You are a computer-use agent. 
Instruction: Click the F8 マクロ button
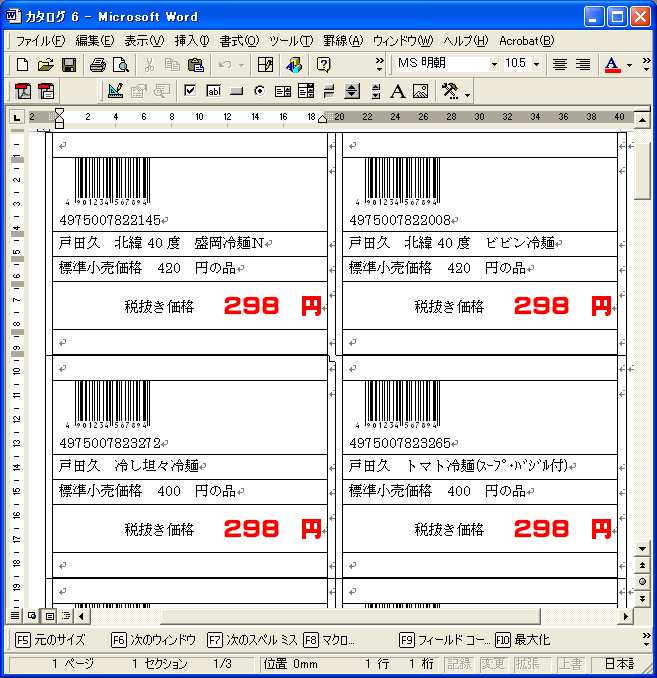coord(329,640)
